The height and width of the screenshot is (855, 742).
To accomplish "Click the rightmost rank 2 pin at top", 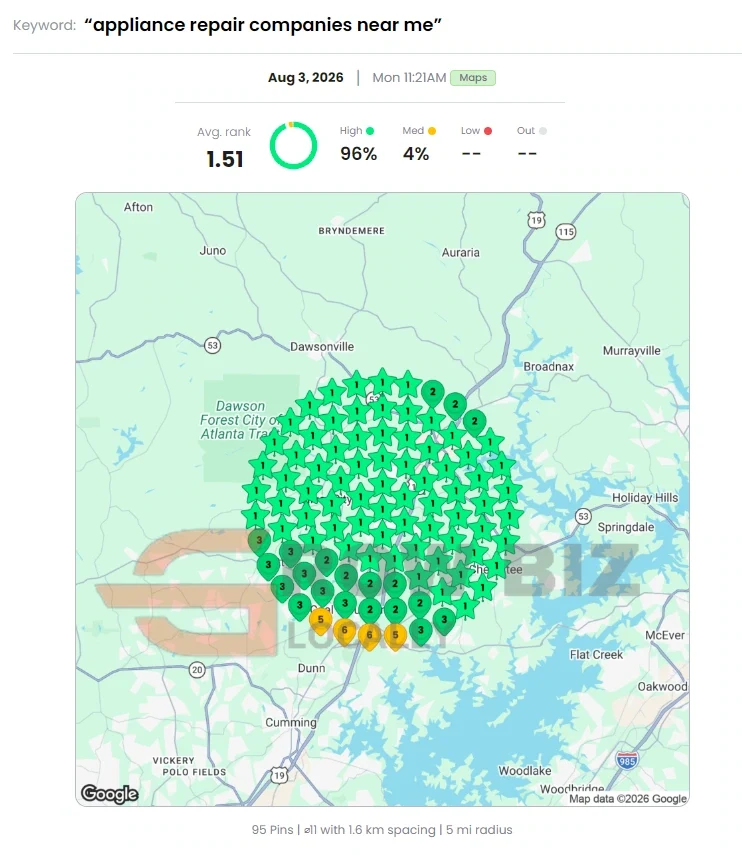I will pos(474,423).
